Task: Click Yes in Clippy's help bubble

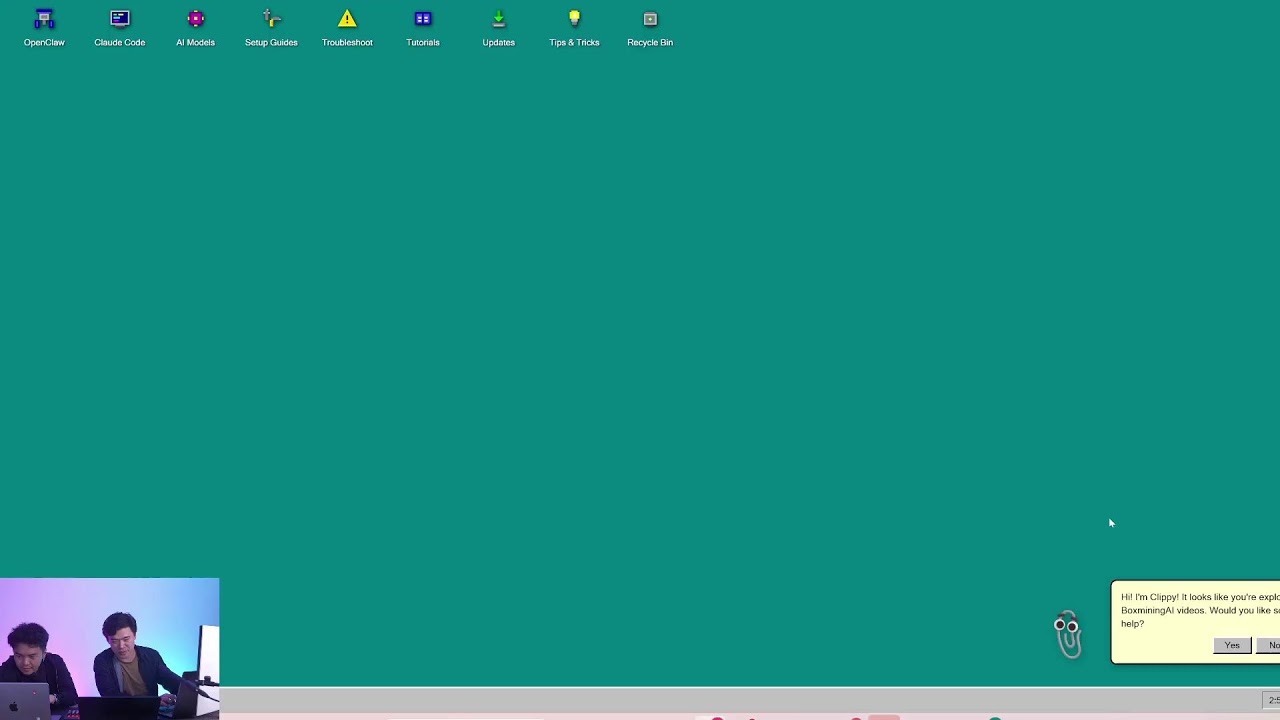Action: (1232, 645)
